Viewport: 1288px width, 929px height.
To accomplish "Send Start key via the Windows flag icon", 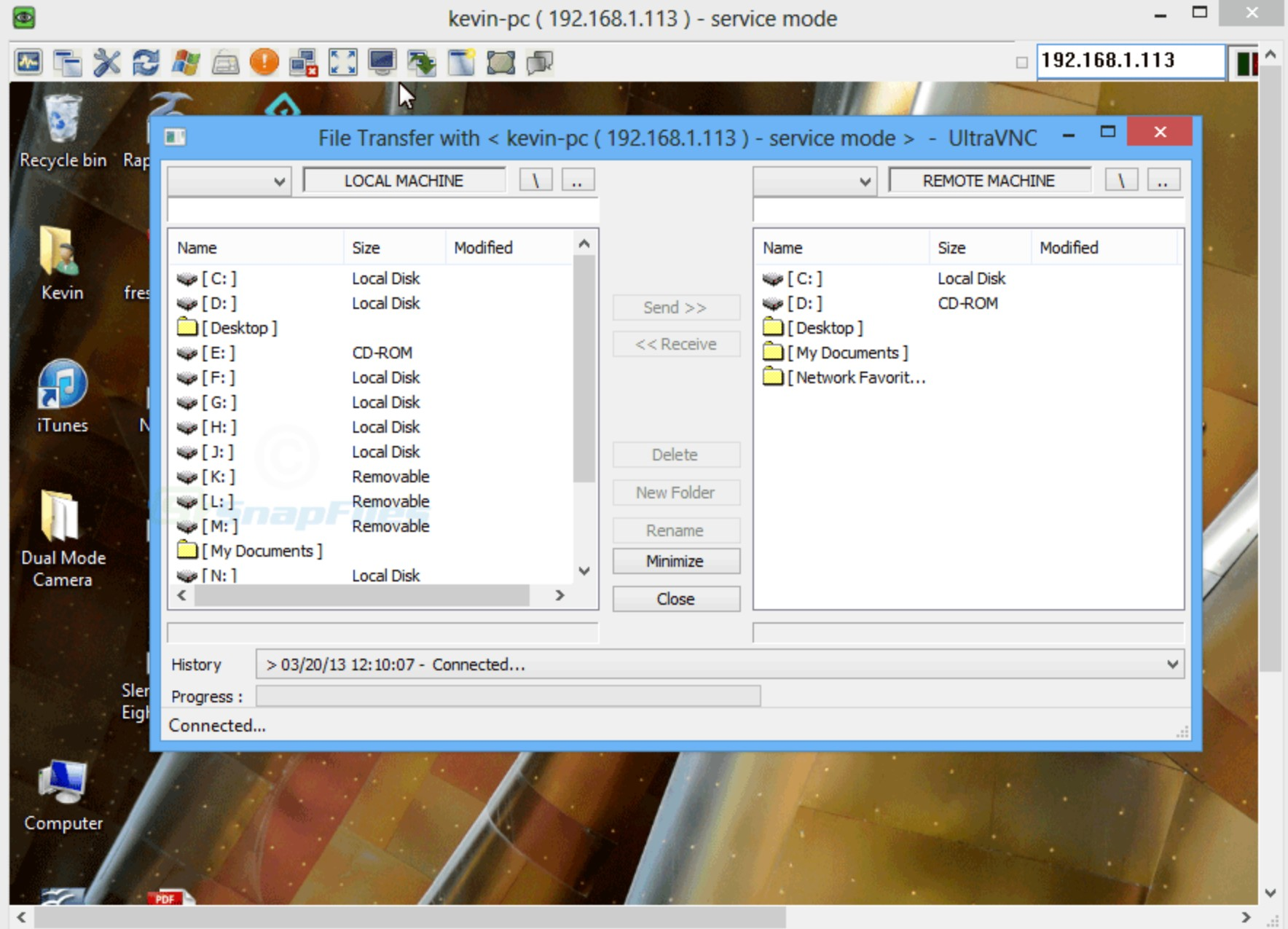I will point(186,62).
